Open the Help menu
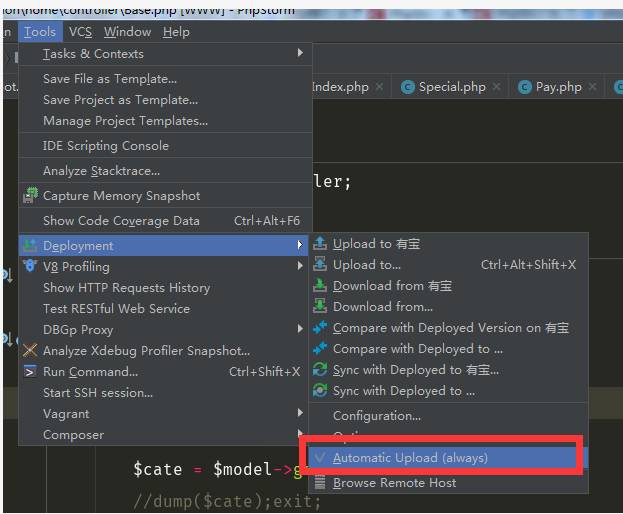 pyautogui.click(x=176, y=32)
